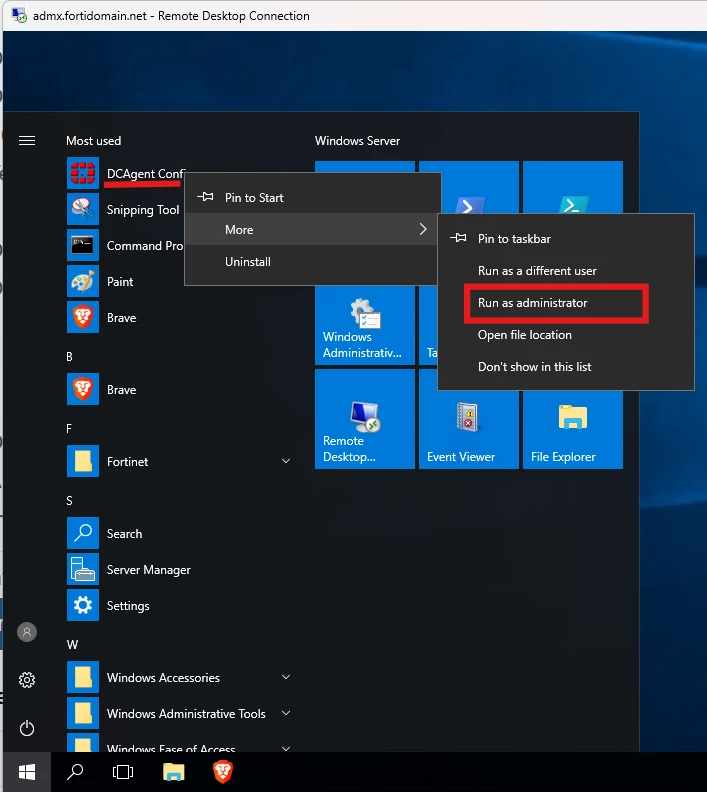Choose Open file location
Screen dimensions: 707x792
click(566, 335)
